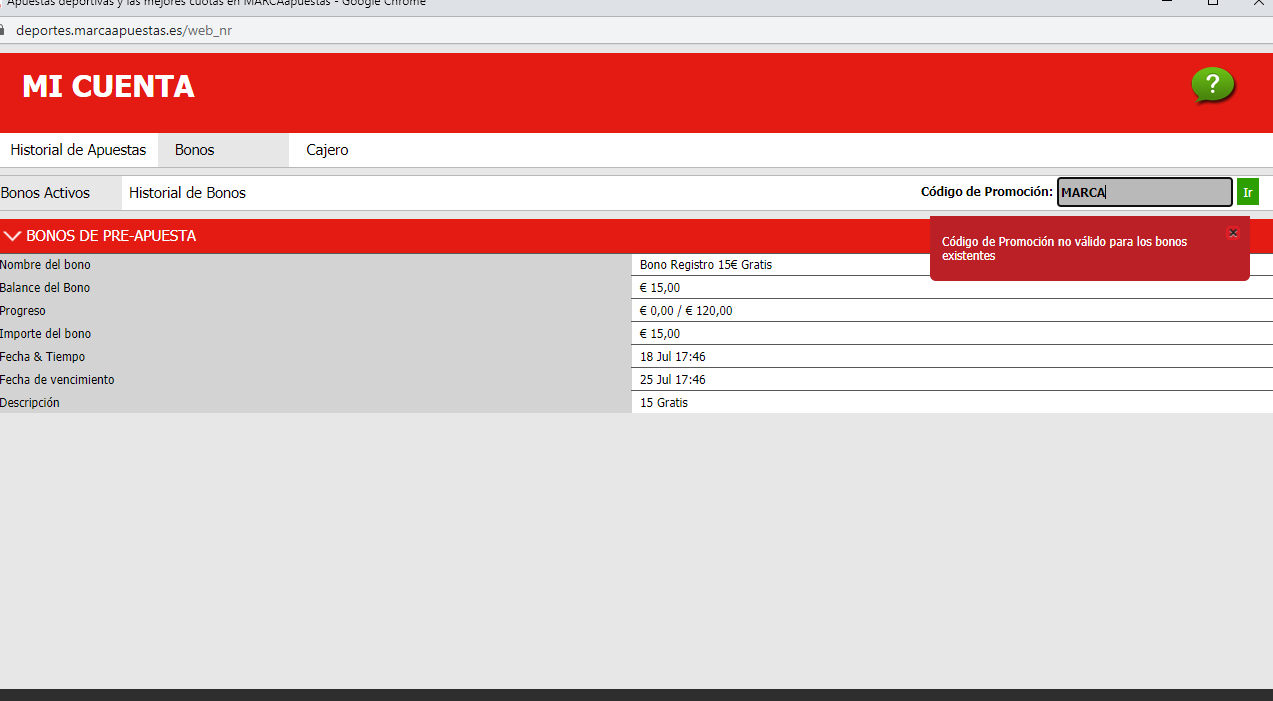Image resolution: width=1273 pixels, height=701 pixels.
Task: Click the 'Código de Promoción:' field label
Action: coord(987,192)
